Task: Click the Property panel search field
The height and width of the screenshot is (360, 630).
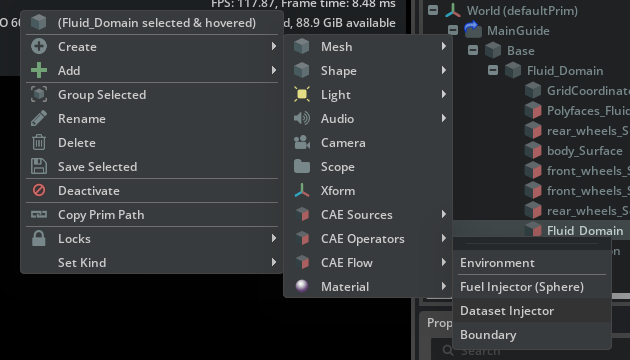Action: click(x=530, y=351)
